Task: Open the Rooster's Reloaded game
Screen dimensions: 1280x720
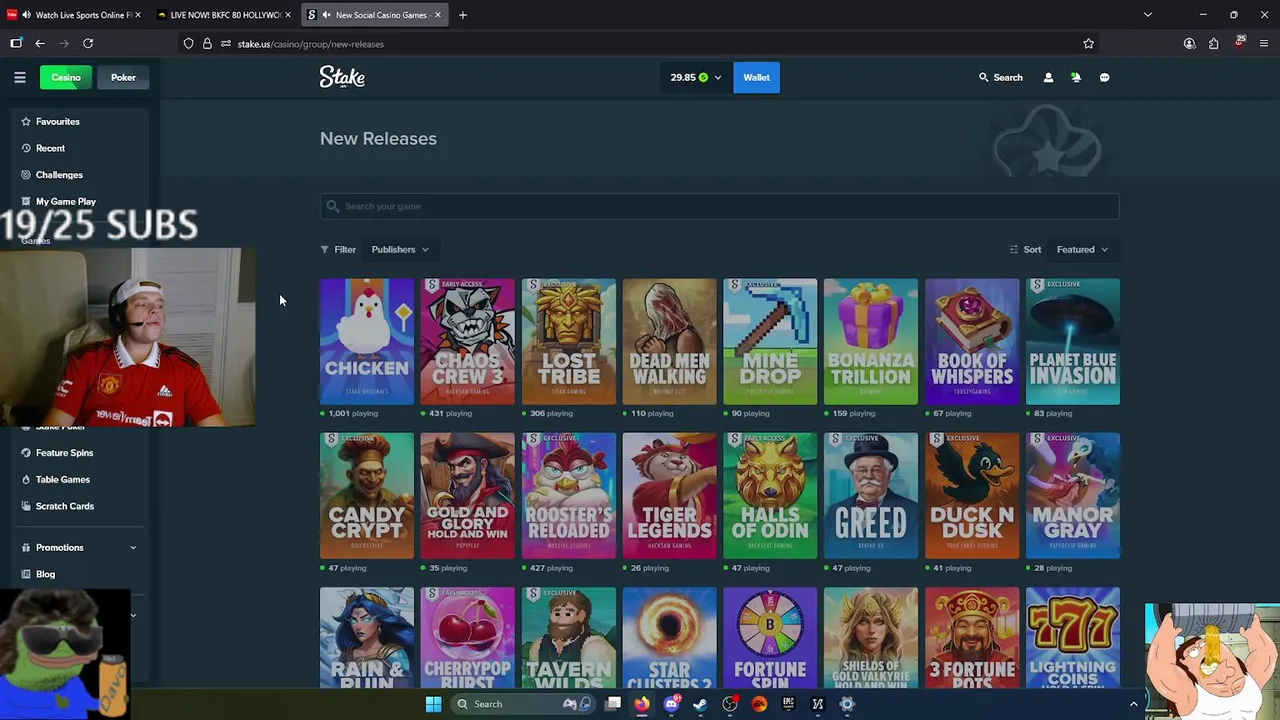Action: click(568, 495)
